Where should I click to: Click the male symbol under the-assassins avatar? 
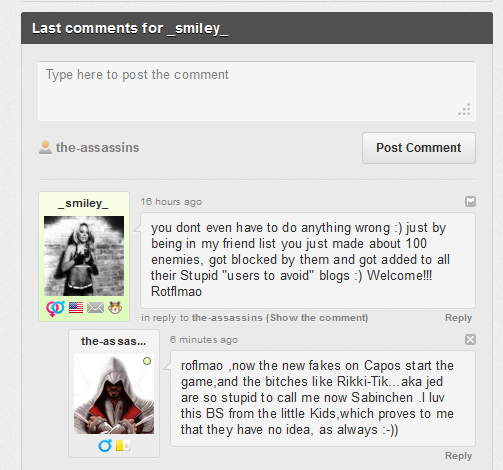(x=105, y=445)
